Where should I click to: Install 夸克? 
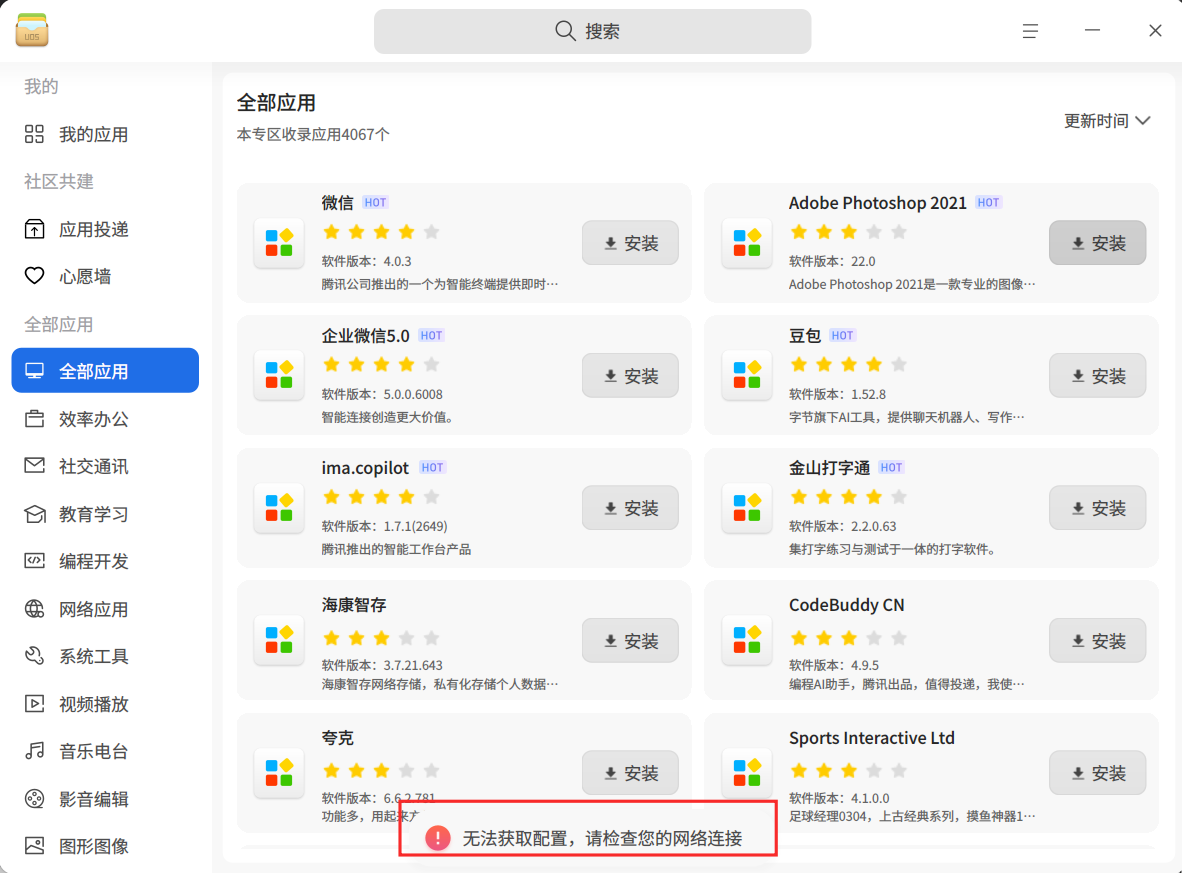pyautogui.click(x=630, y=773)
